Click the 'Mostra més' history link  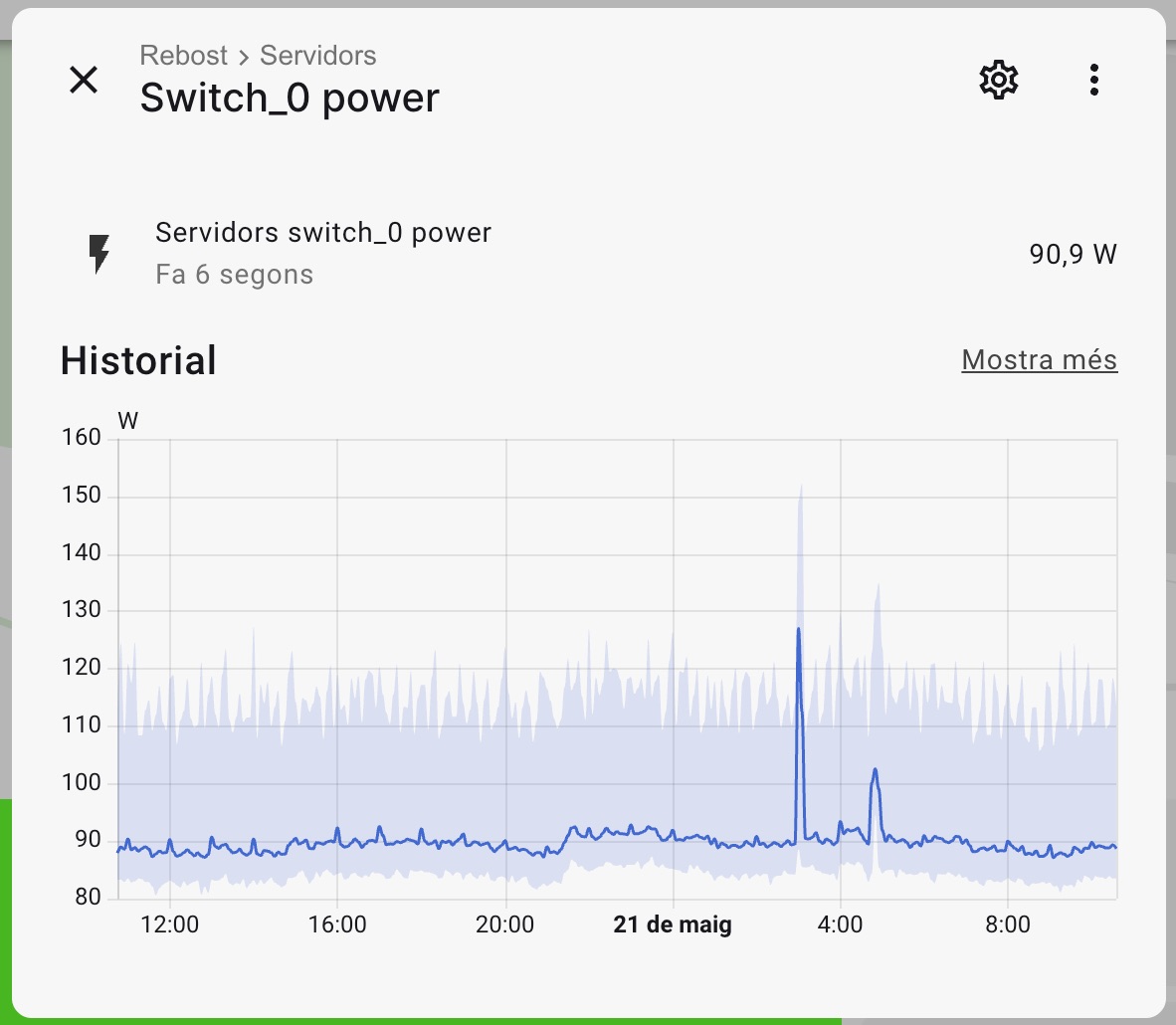tap(1039, 360)
